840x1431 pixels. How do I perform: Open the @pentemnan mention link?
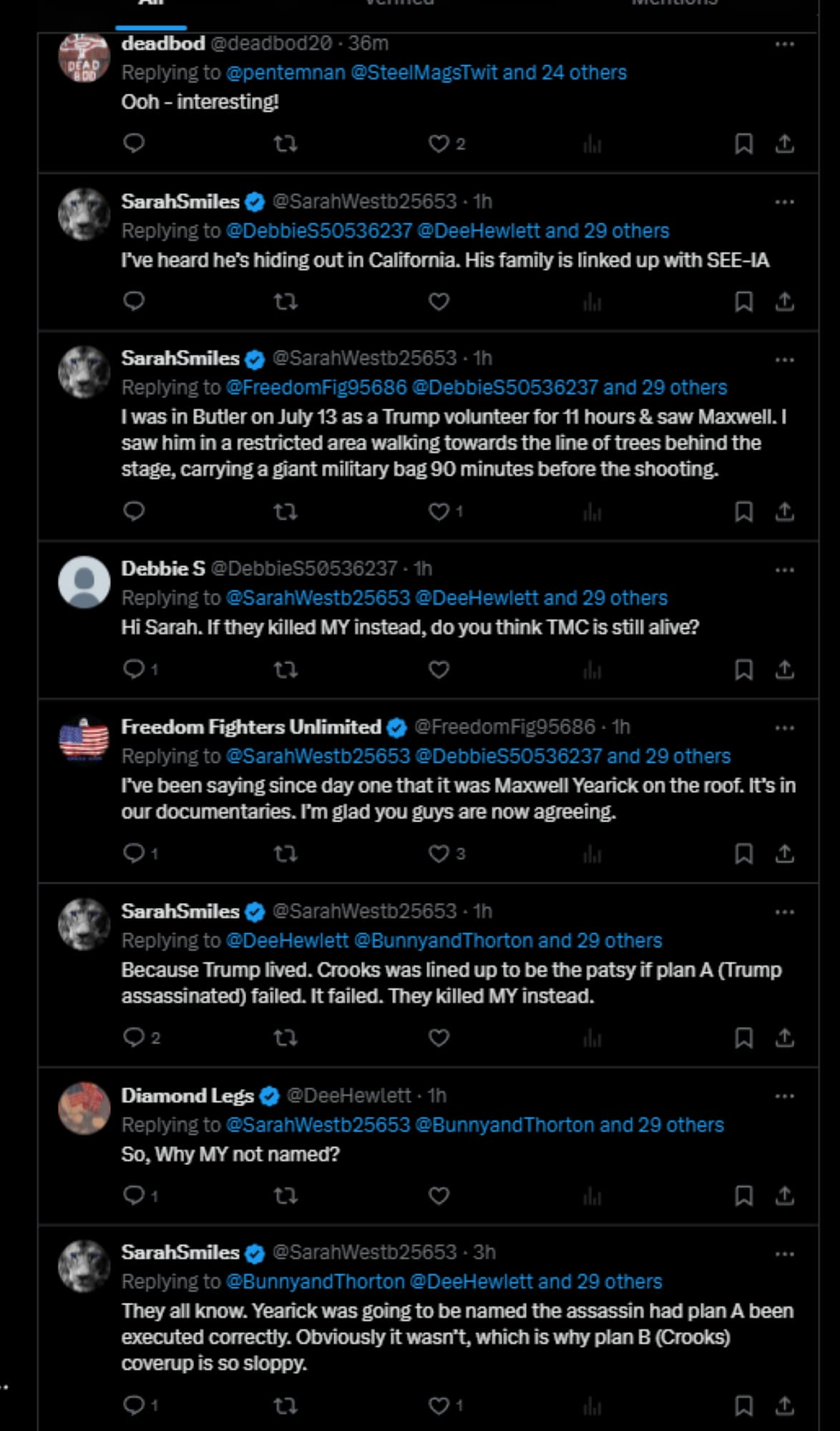(x=285, y=72)
